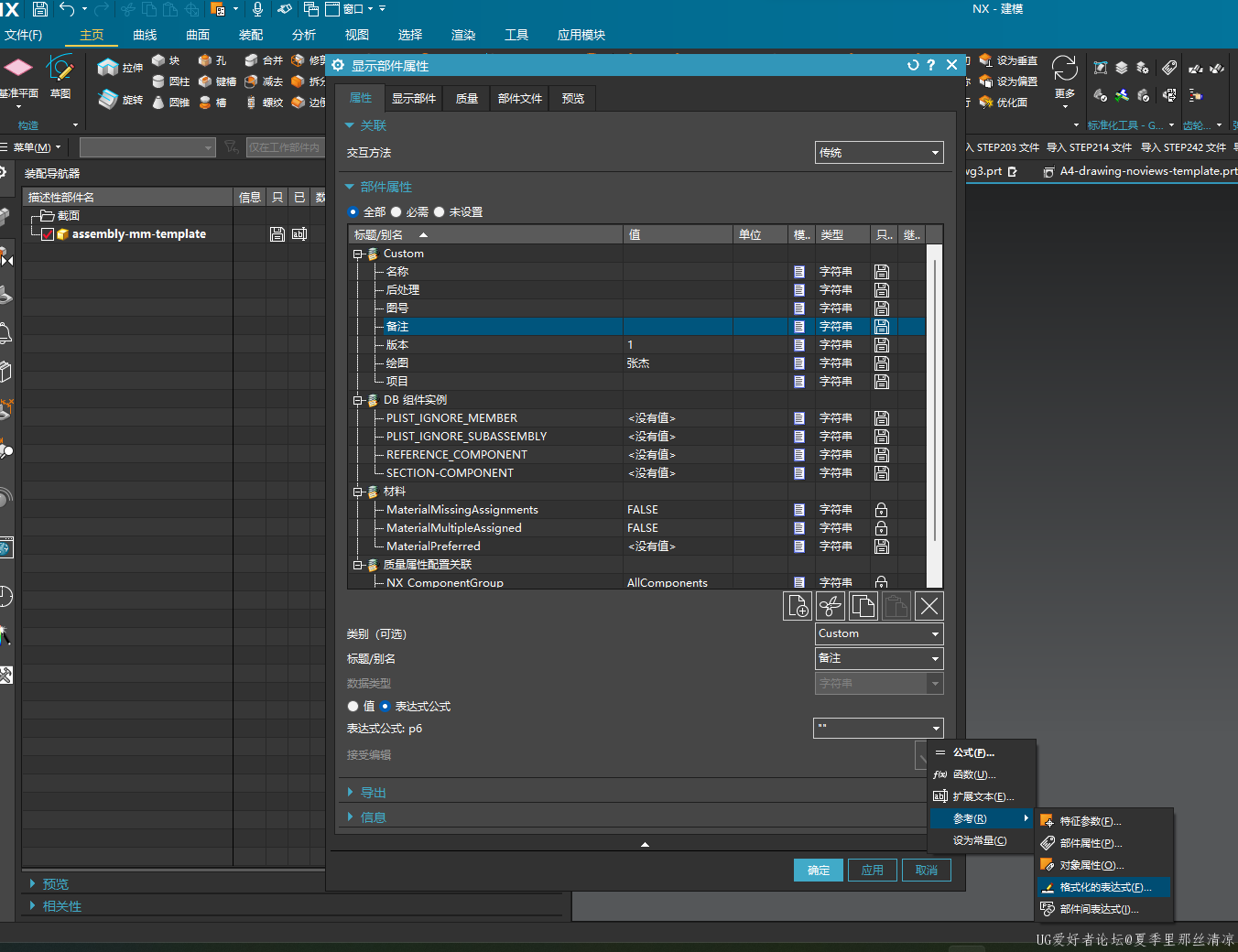Screen dimensions: 1238x952
Task: Open the 装配 ribbon tab
Action: [251, 35]
